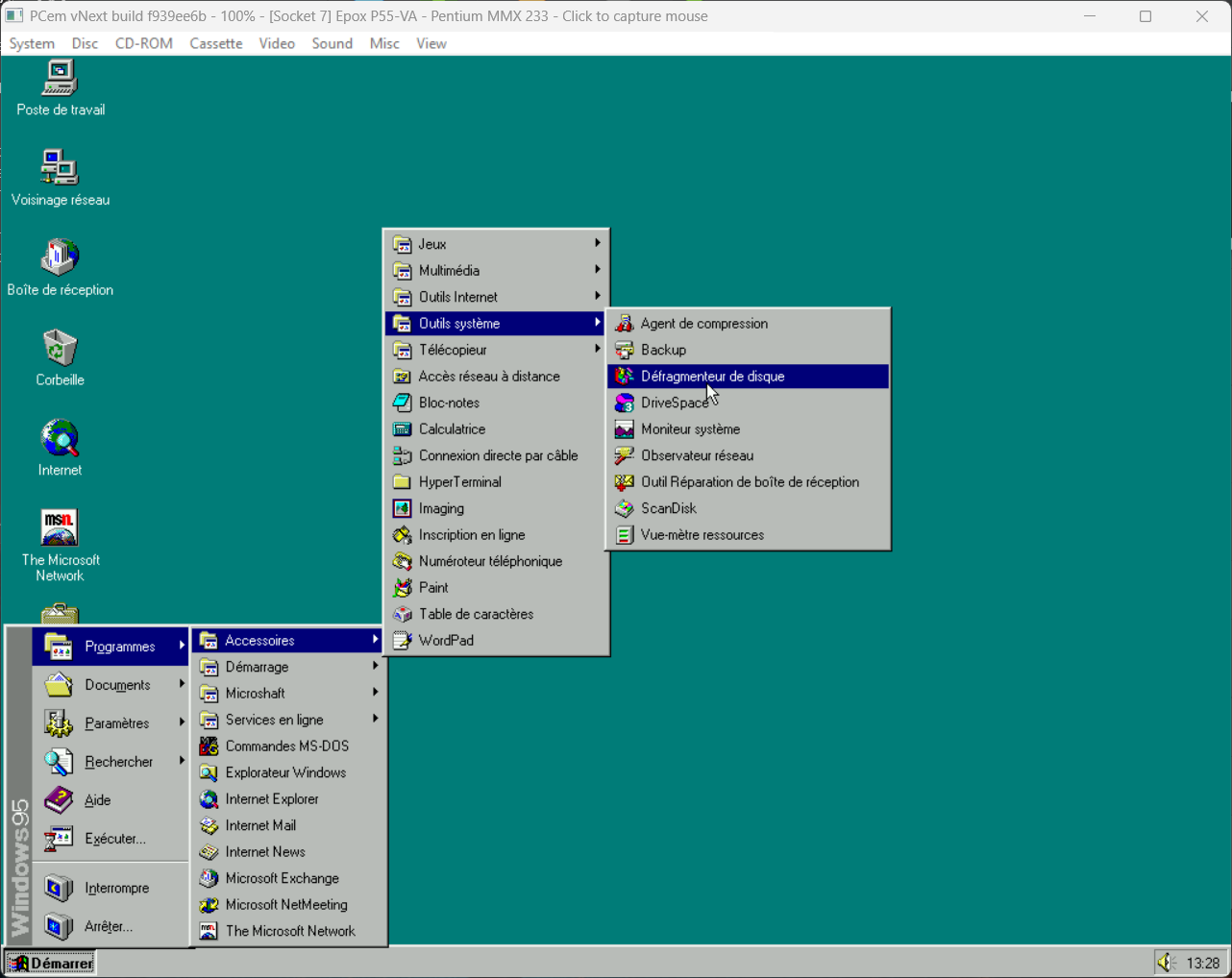Image resolution: width=1232 pixels, height=978 pixels.
Task: Click the Agent de compression icon
Action: [625, 324]
